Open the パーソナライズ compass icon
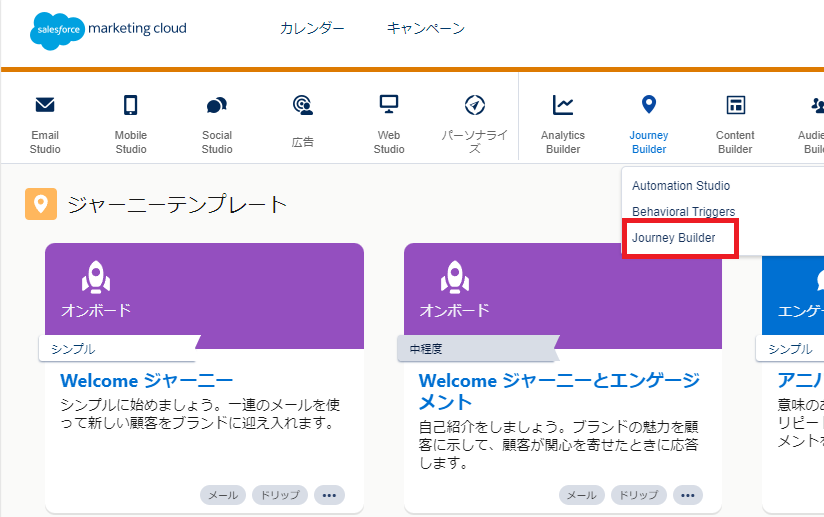824x517 pixels. (475, 105)
